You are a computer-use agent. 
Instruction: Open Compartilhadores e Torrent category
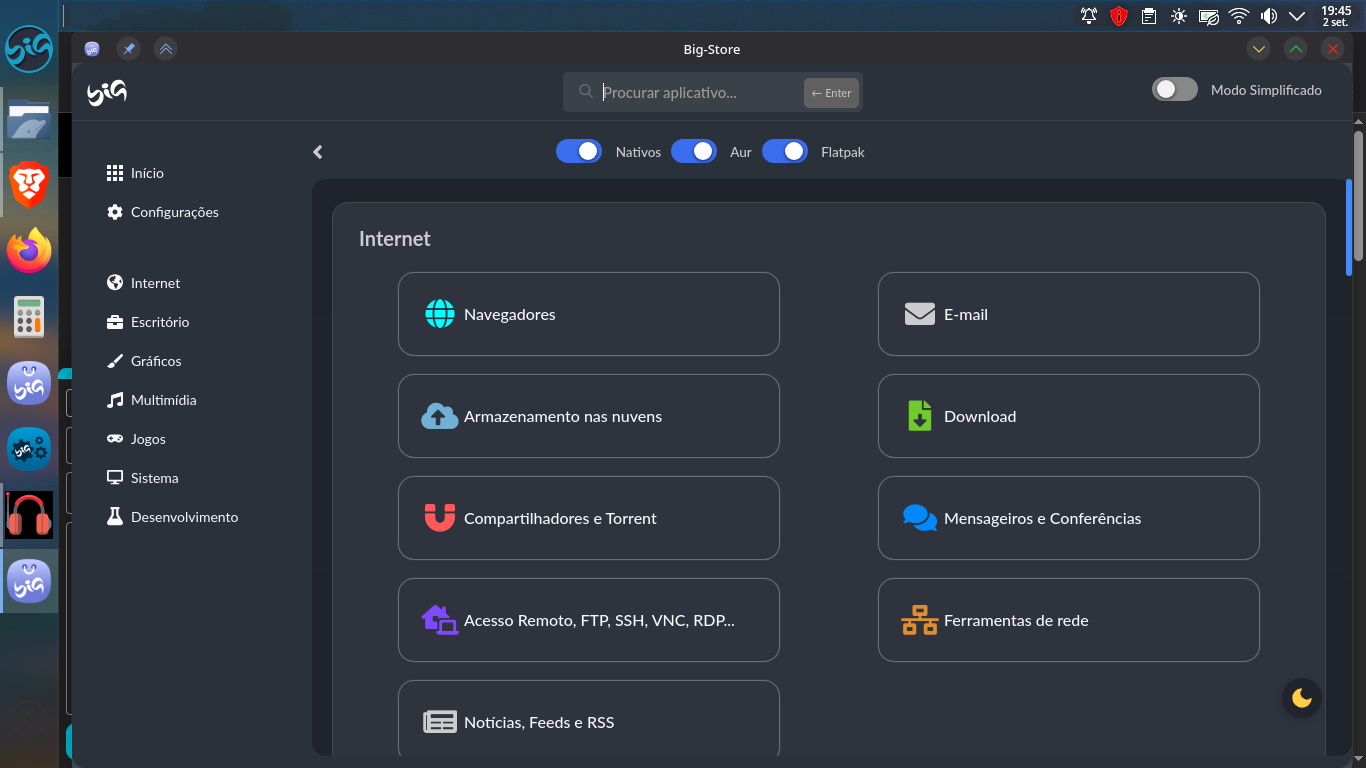pyautogui.click(x=588, y=518)
